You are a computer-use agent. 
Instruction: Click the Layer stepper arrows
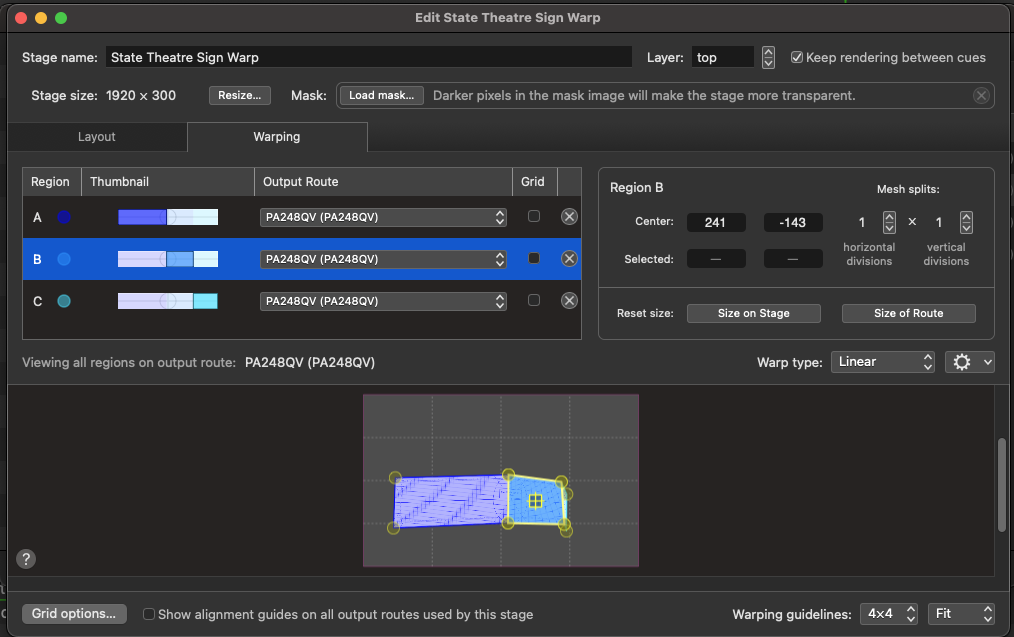pos(768,58)
